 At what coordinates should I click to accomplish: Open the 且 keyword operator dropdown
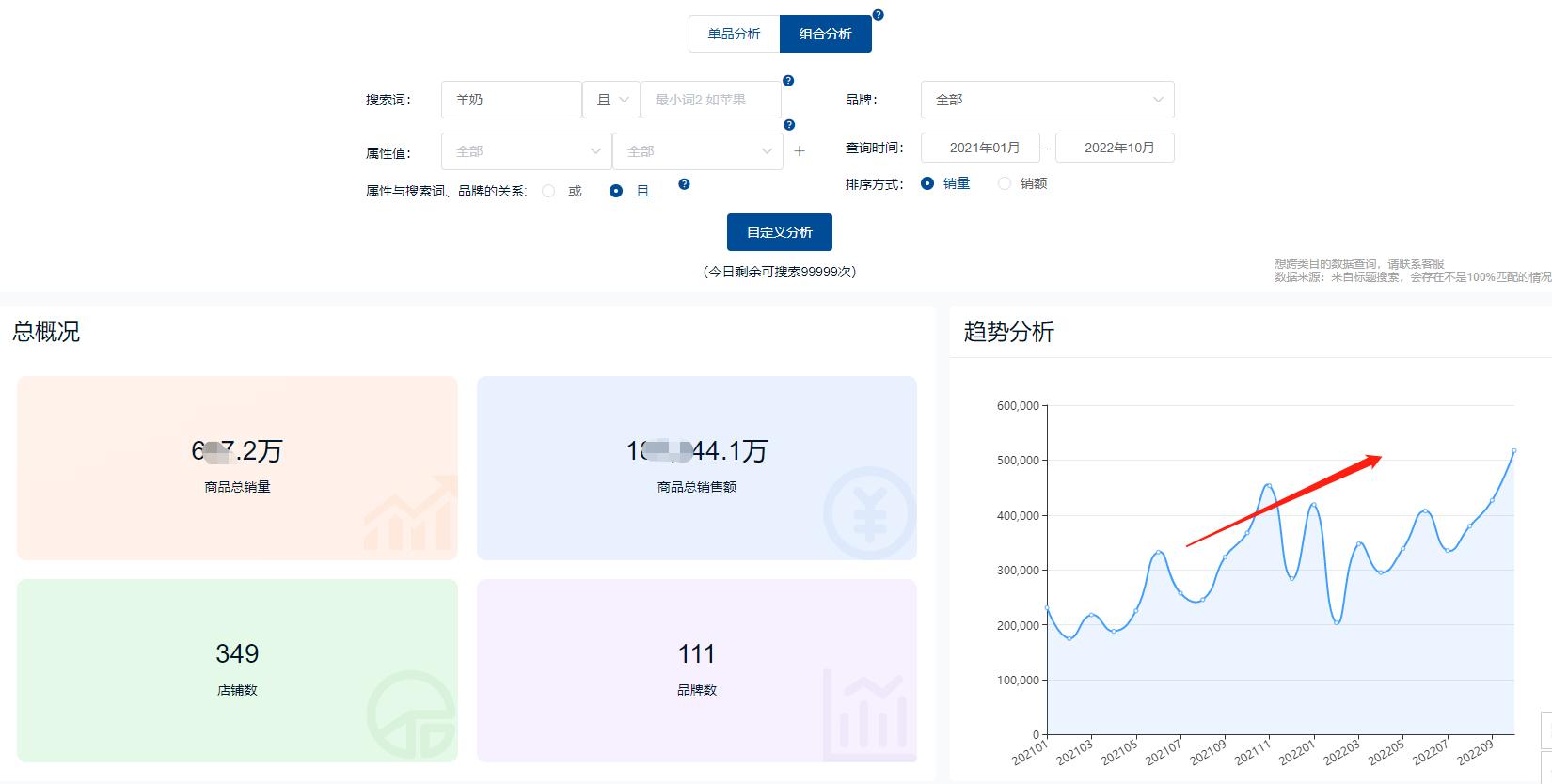[611, 100]
